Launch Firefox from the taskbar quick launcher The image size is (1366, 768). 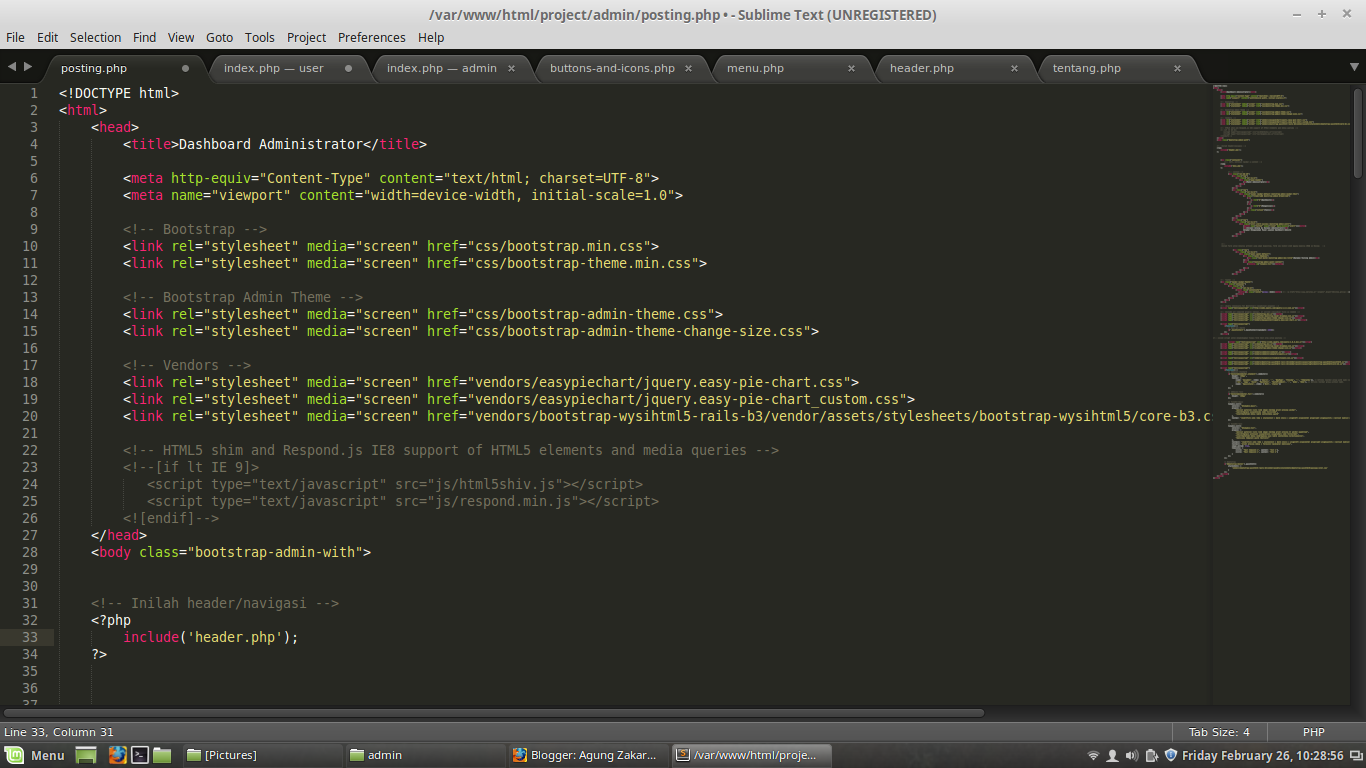pyautogui.click(x=117, y=755)
